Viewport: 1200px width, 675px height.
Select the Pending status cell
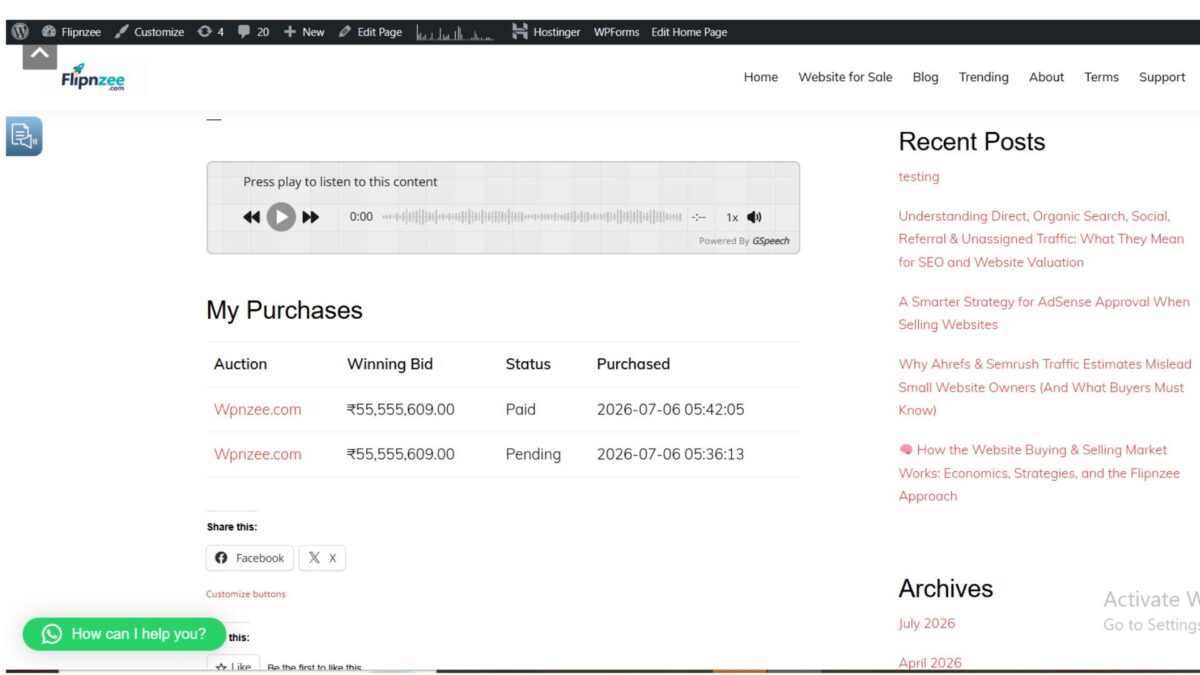pyautogui.click(x=533, y=454)
